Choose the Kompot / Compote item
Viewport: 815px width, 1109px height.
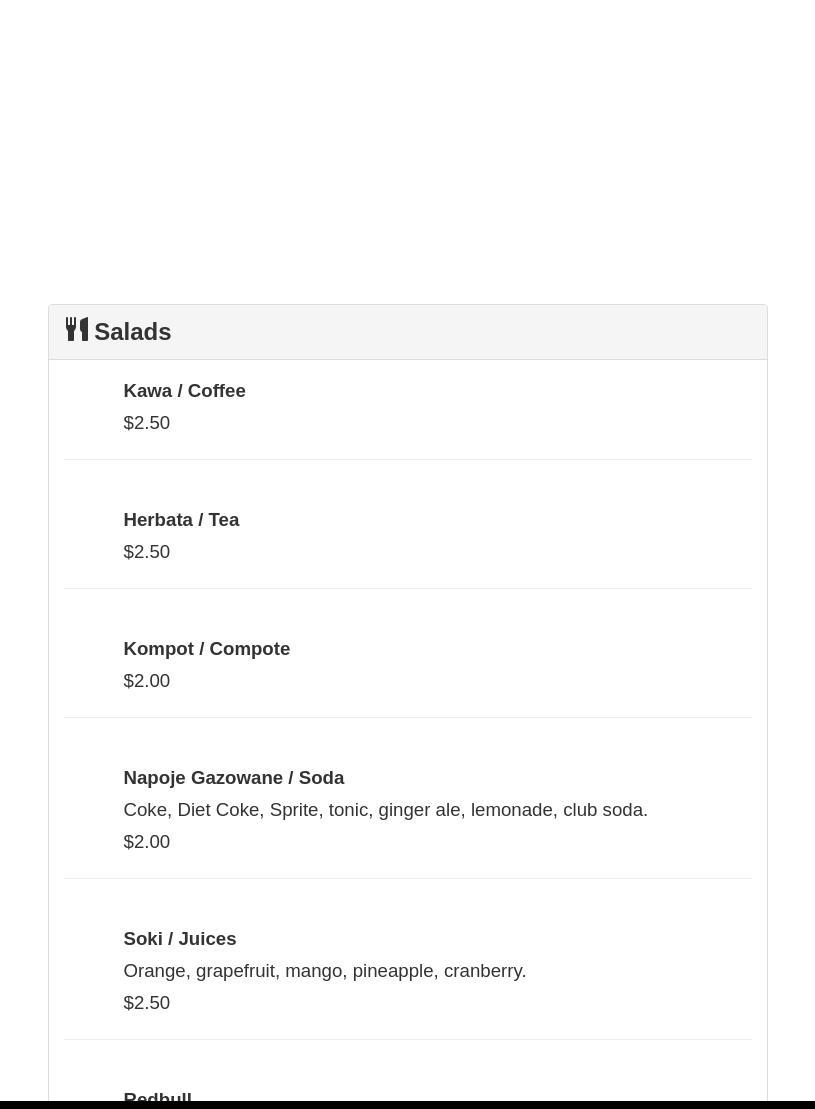click(206, 649)
